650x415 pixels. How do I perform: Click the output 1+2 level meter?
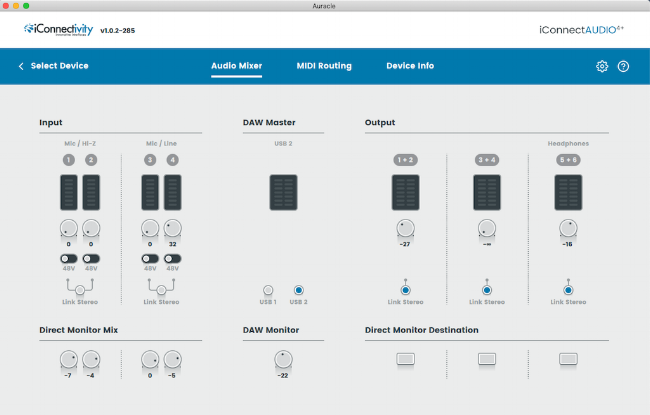pos(405,192)
